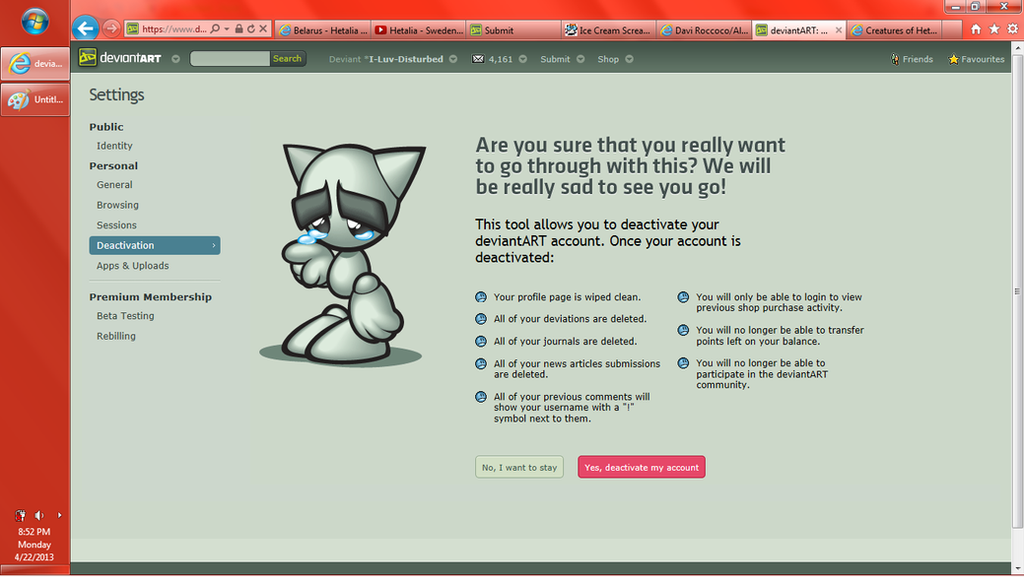The height and width of the screenshot is (577, 1024).
Task: Select the Deactivation settings item
Action: (155, 245)
